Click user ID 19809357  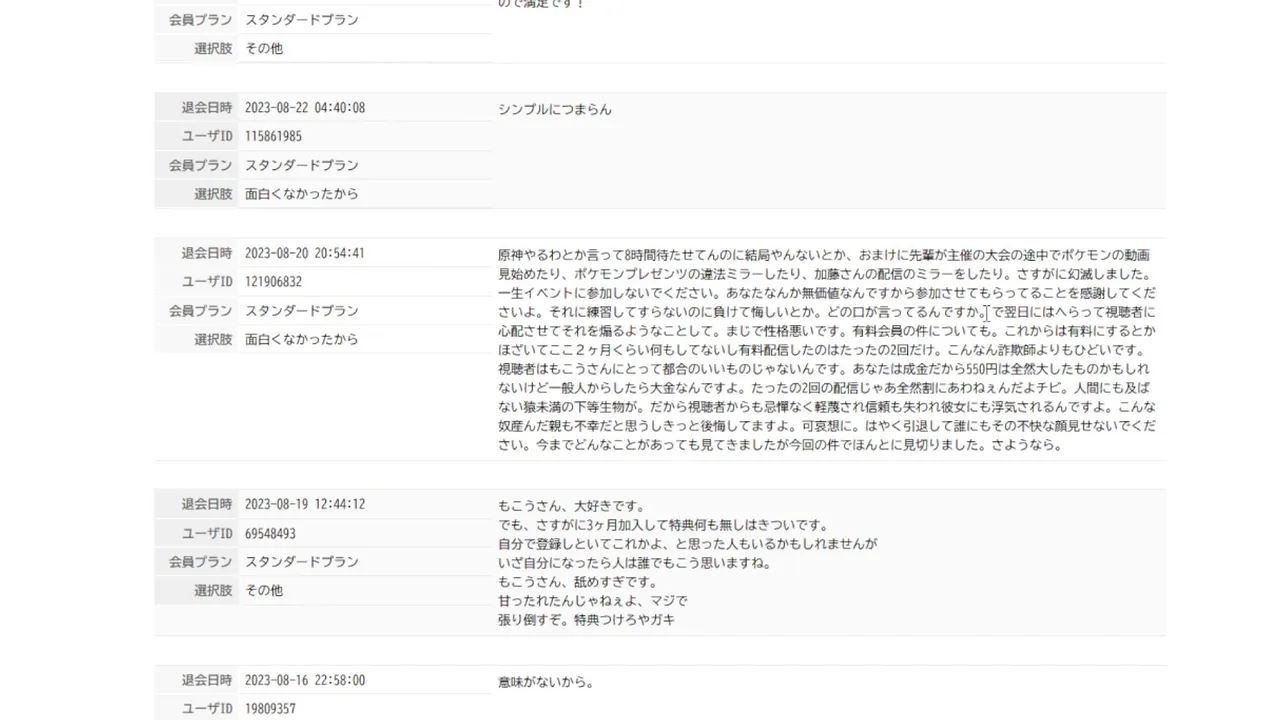tap(270, 709)
